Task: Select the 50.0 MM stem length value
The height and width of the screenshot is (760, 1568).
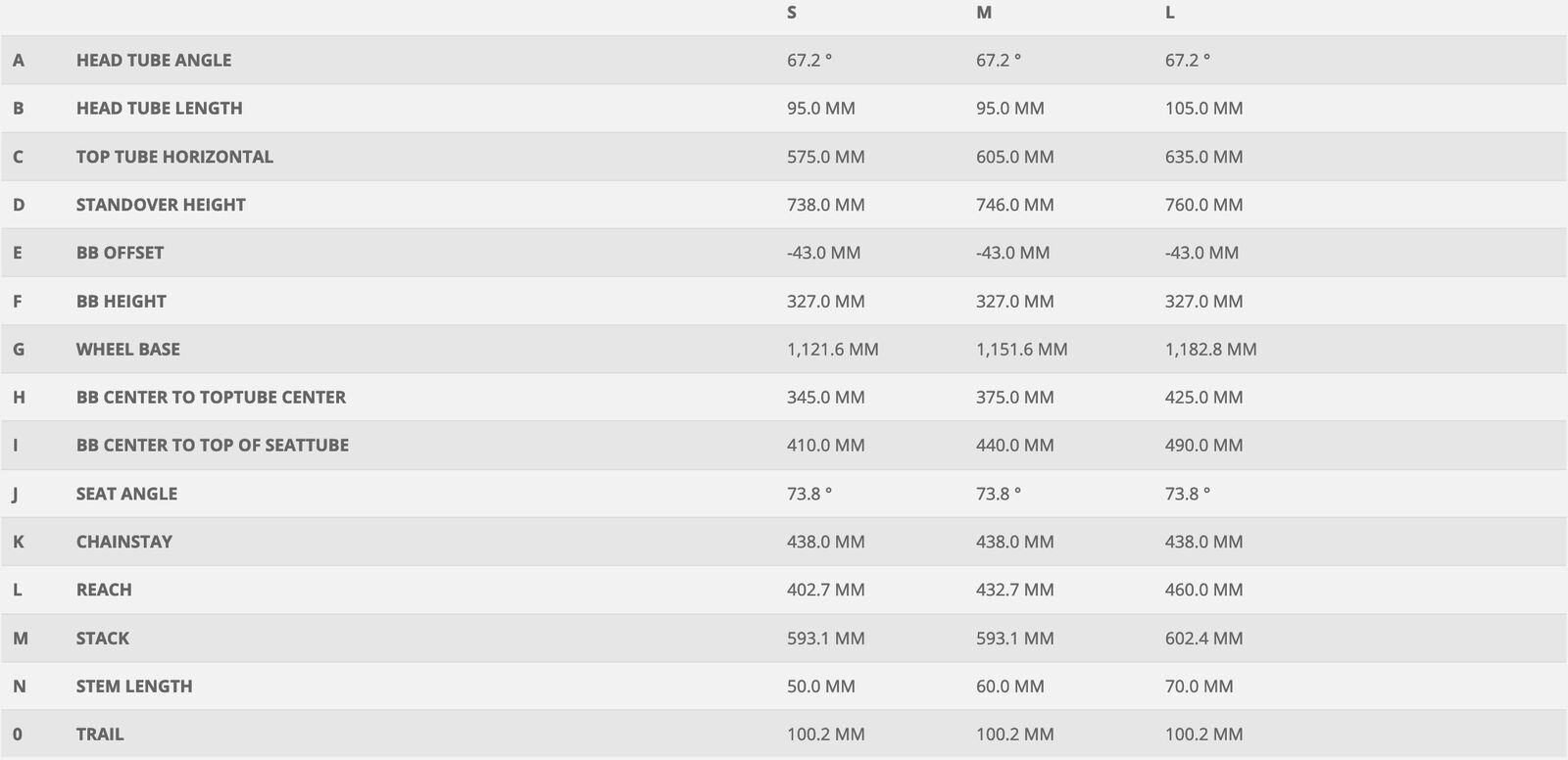Action: (x=820, y=687)
